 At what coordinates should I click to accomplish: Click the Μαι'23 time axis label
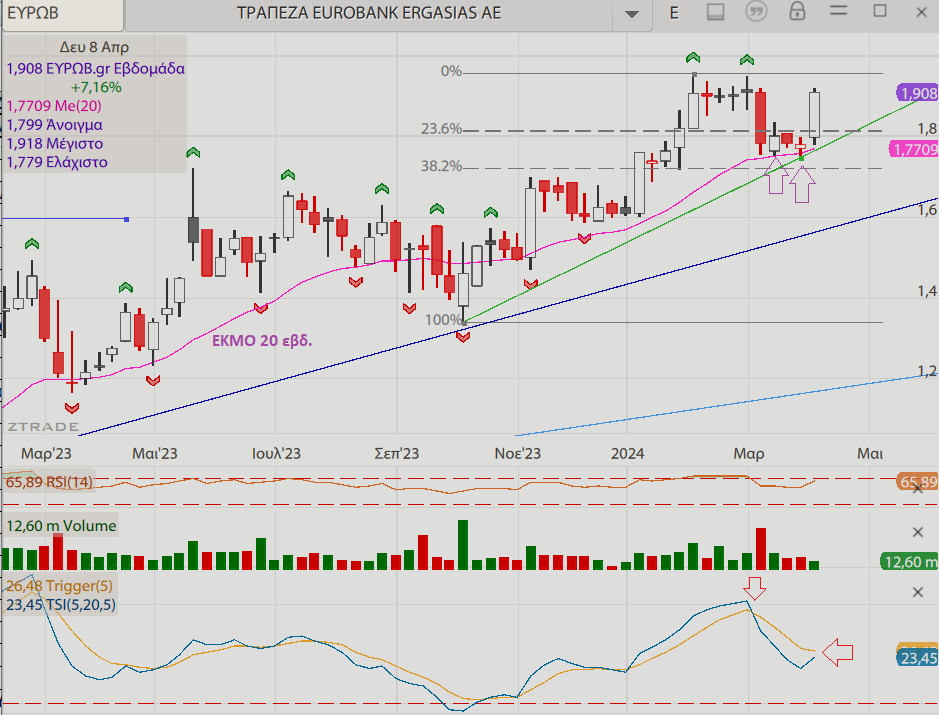[155, 453]
